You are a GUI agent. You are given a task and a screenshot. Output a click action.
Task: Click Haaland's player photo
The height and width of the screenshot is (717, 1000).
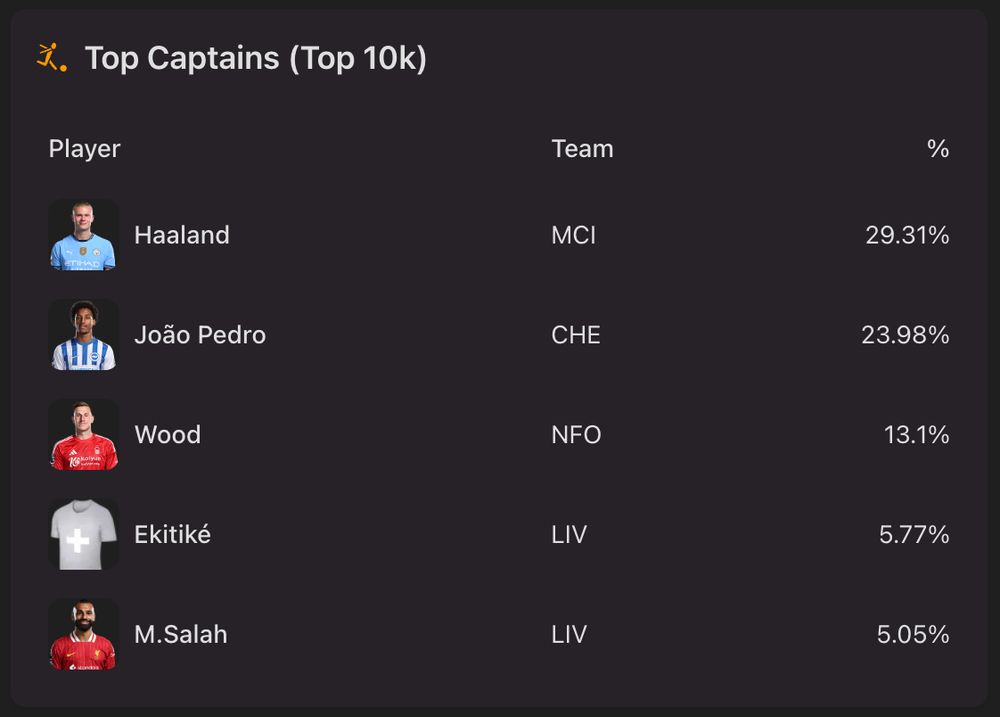tap(84, 235)
